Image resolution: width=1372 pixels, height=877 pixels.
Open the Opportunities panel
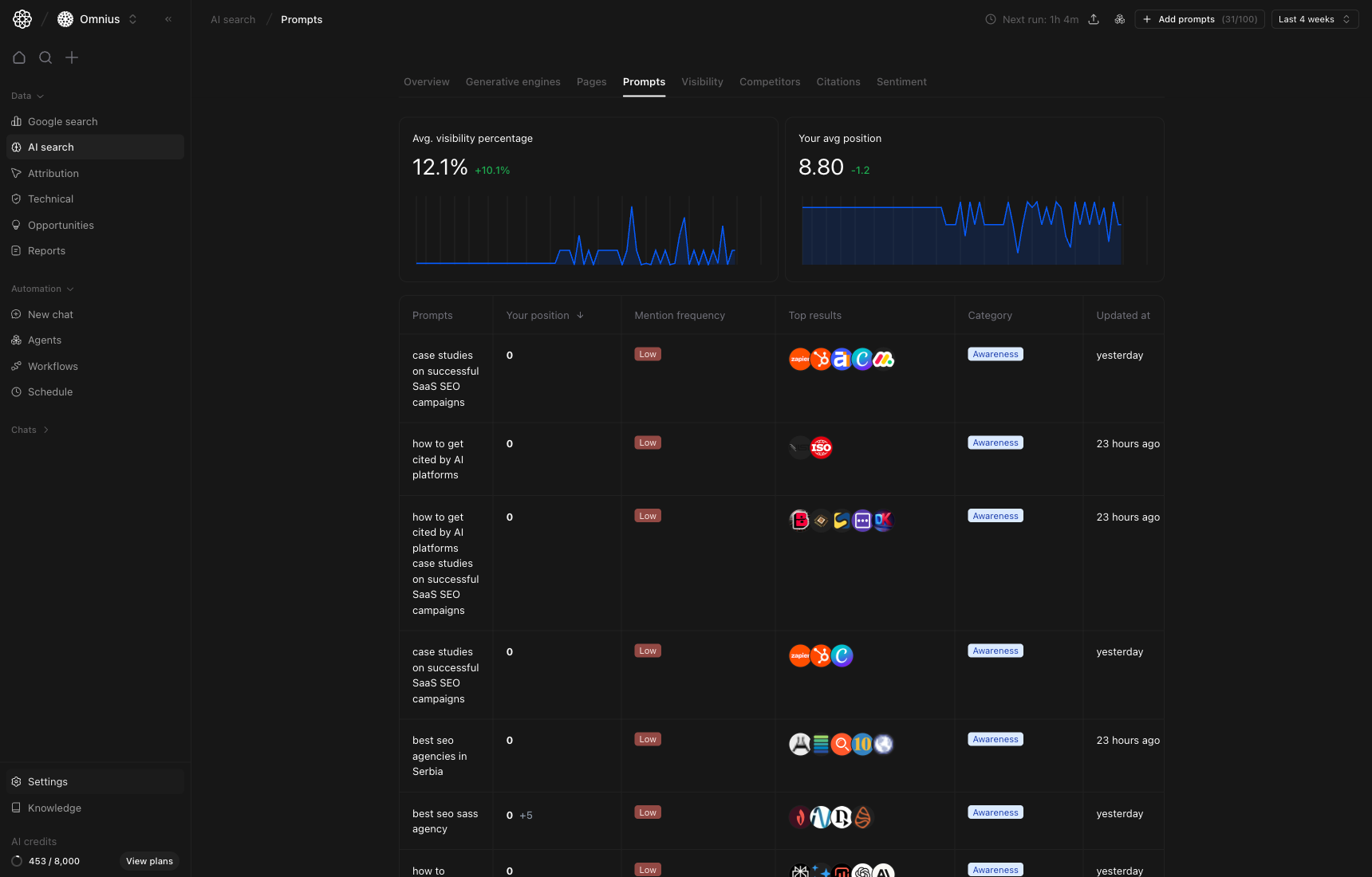point(61,225)
